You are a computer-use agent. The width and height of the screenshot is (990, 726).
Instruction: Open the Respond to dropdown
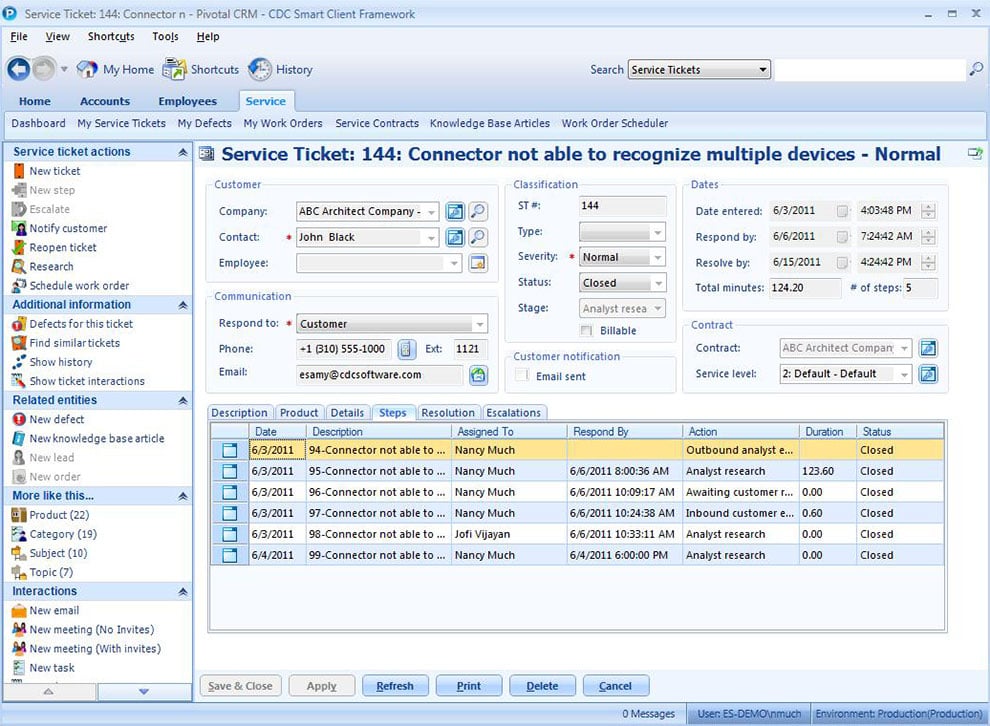480,324
